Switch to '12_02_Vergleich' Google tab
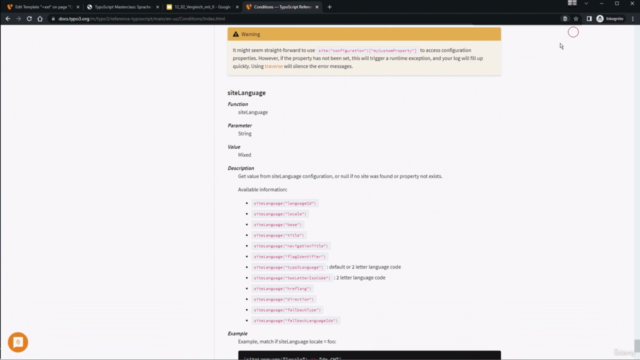This screenshot has width=640, height=360. coord(201,7)
